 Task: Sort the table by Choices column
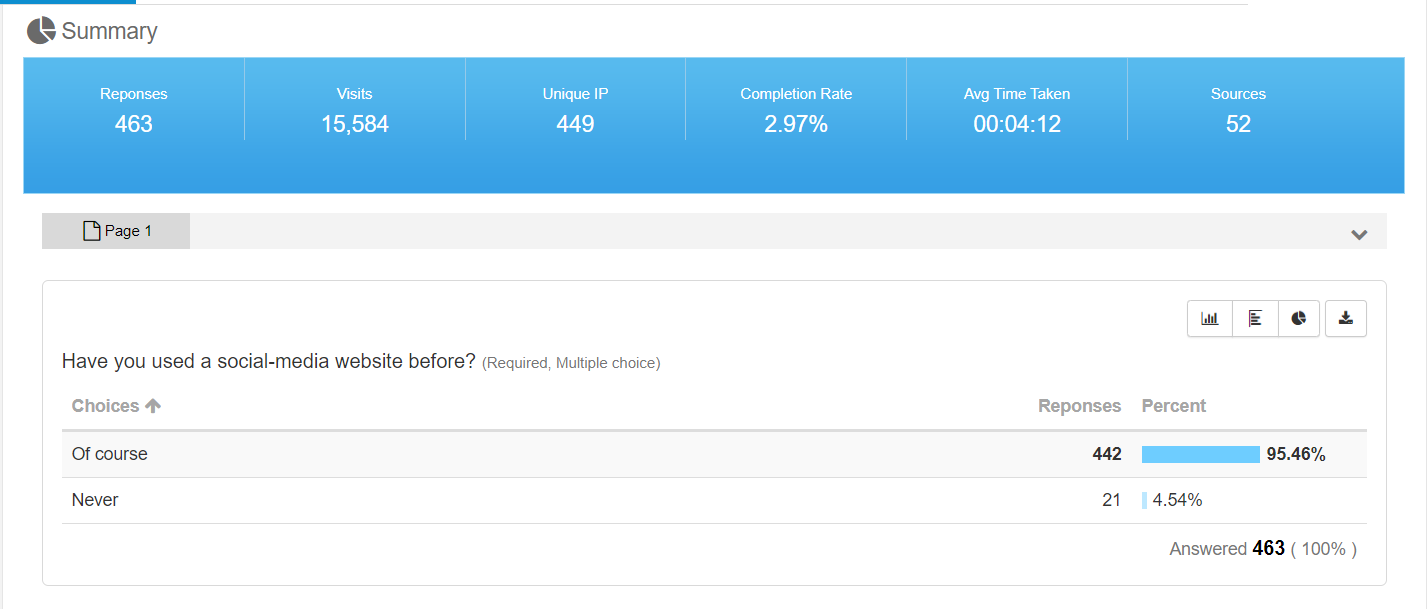pyautogui.click(x=105, y=406)
